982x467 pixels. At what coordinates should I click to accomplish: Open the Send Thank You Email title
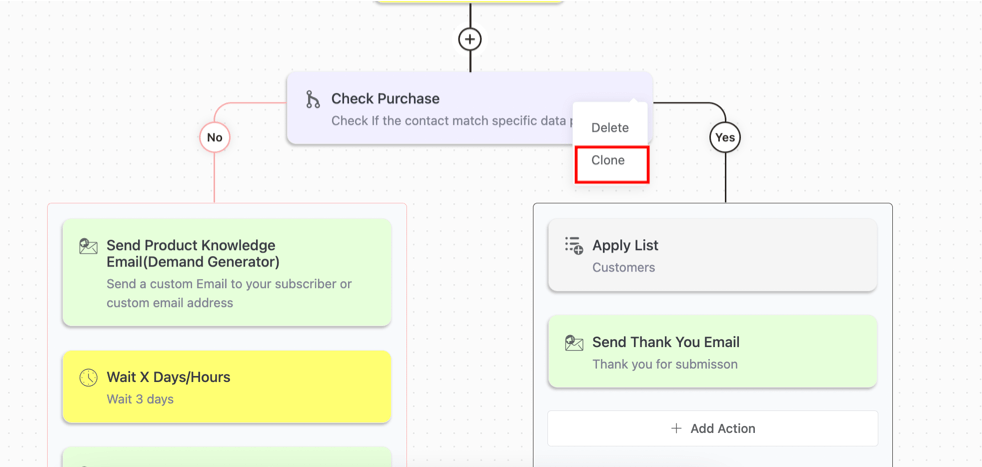pos(666,342)
